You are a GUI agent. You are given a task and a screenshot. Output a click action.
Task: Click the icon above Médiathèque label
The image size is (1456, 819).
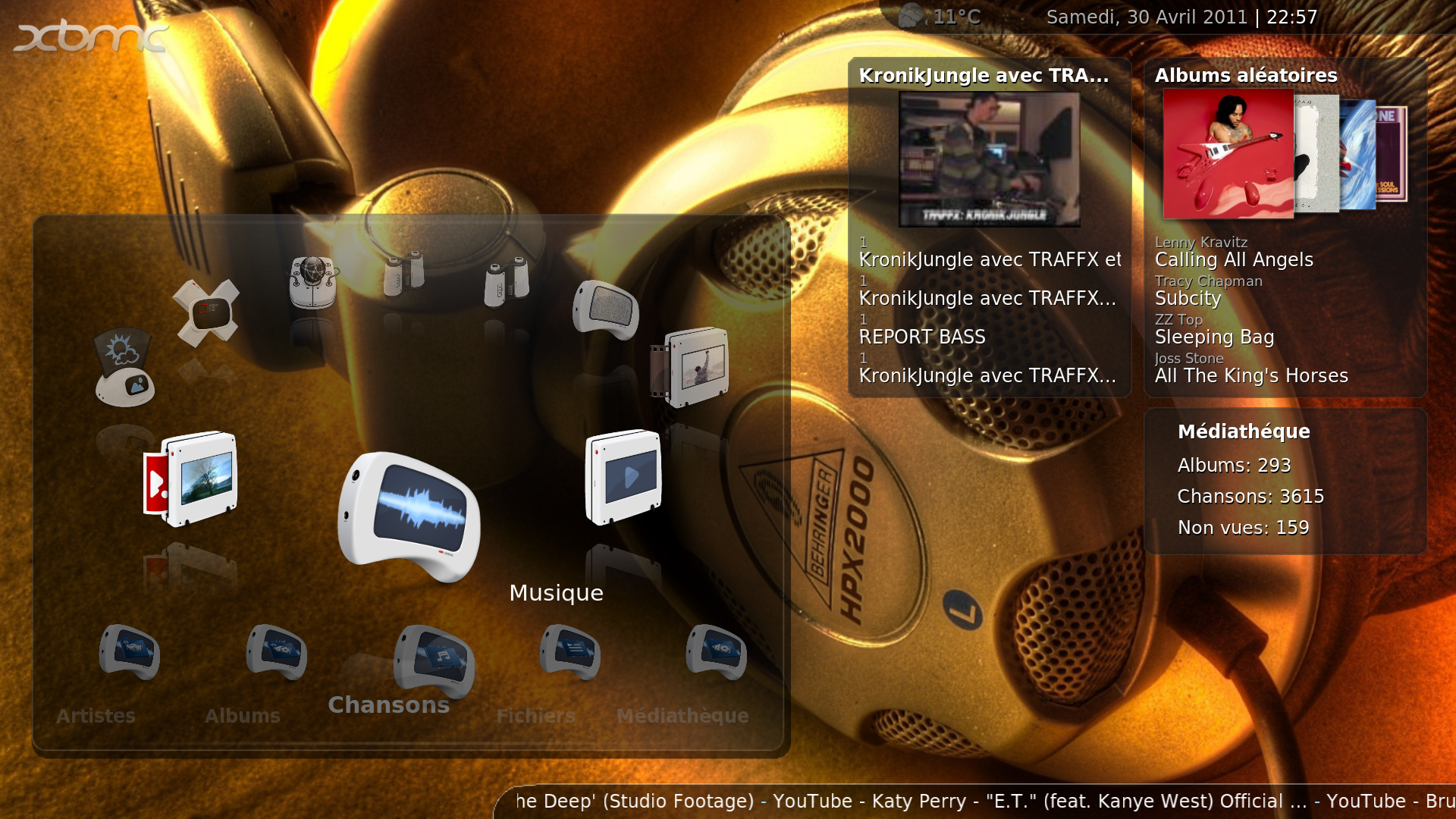tap(716, 652)
